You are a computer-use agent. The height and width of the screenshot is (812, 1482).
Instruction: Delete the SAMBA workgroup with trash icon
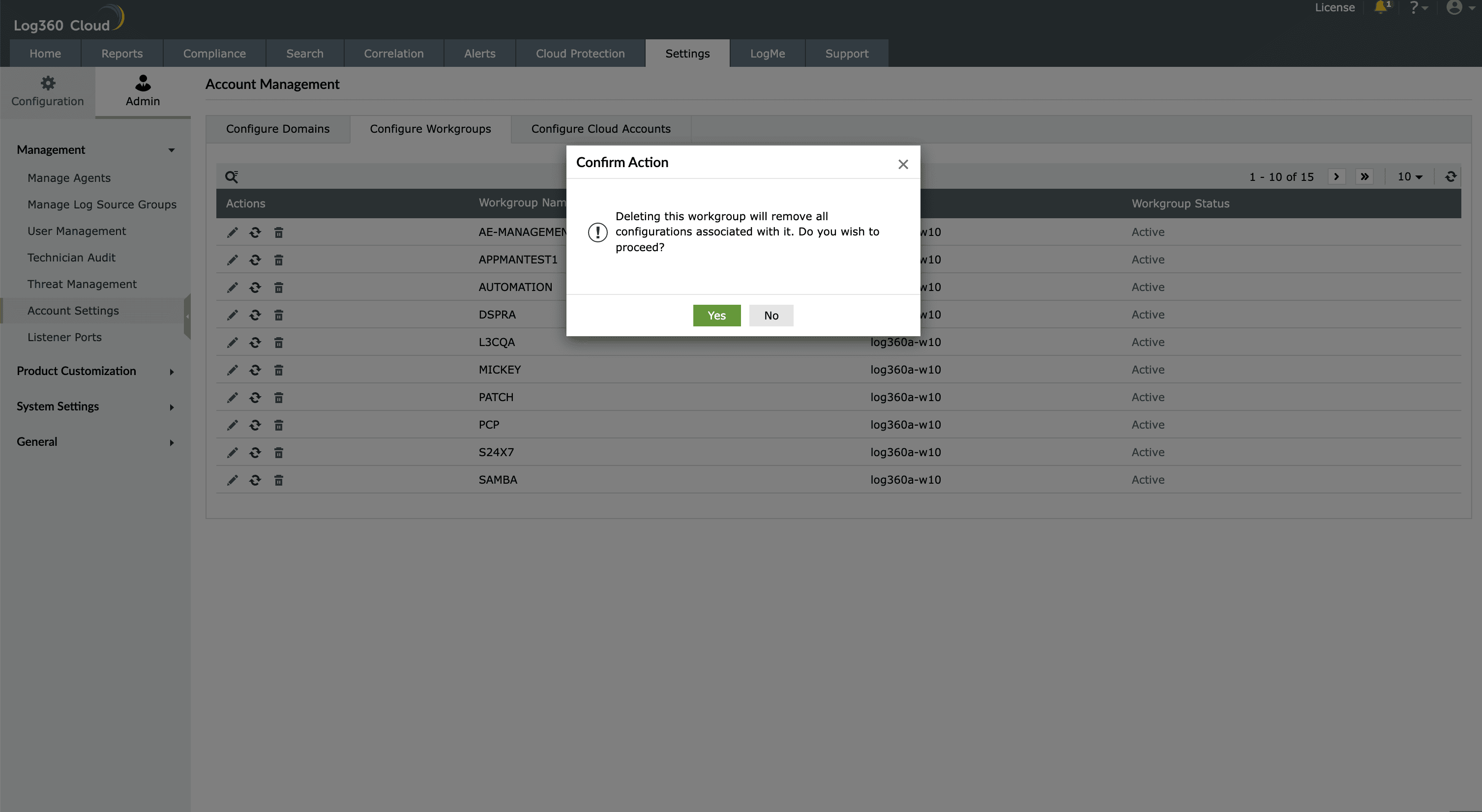tap(278, 480)
